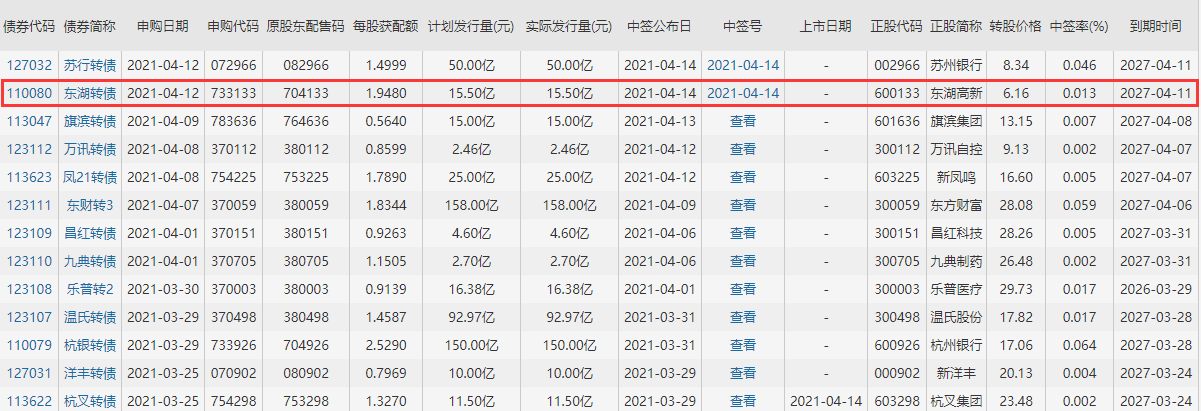Screen dimensions: 1201x411
Task: Open the 乐普转2 bond name link
Action: (x=90, y=289)
